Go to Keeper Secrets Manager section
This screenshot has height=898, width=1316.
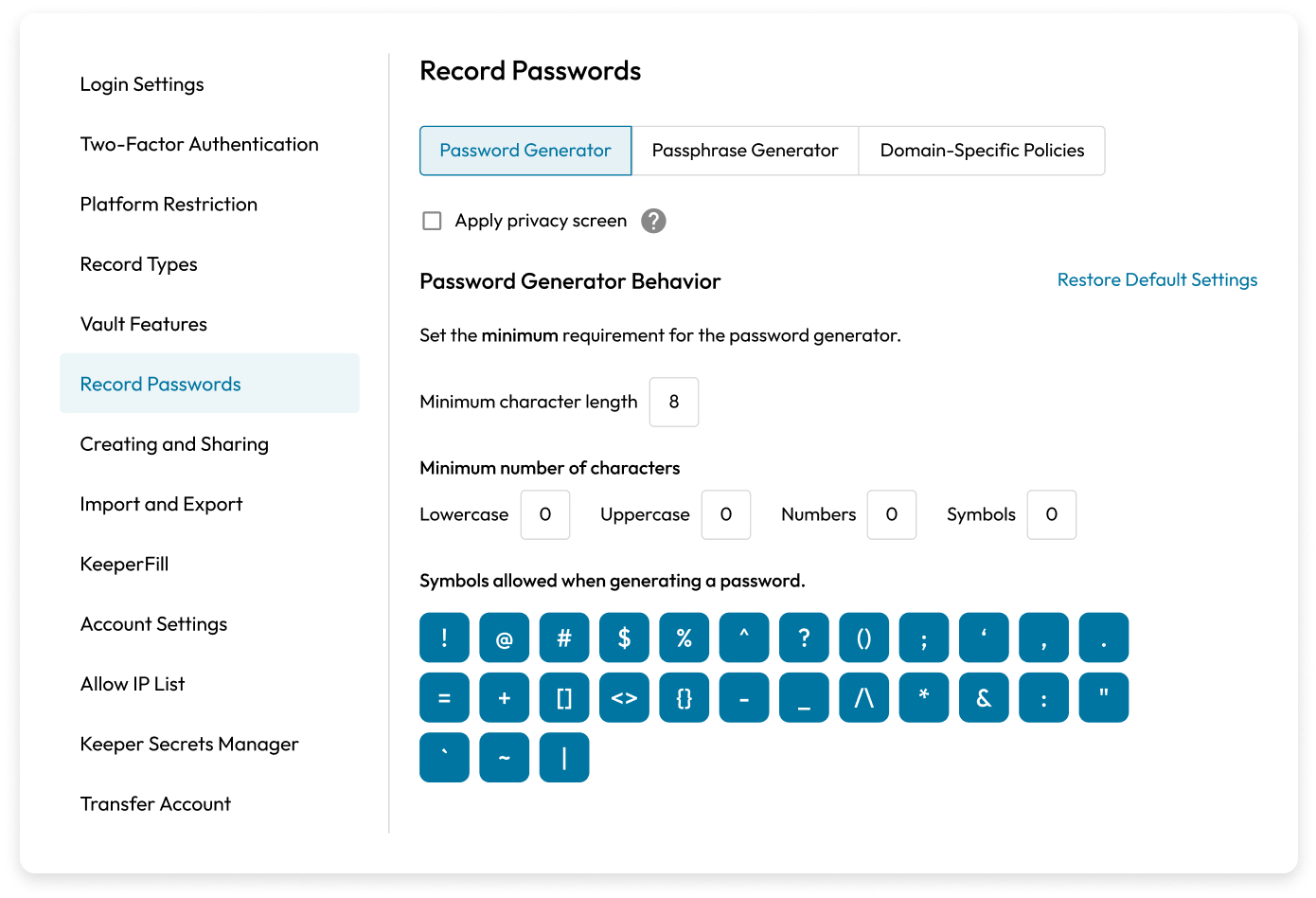coord(189,744)
